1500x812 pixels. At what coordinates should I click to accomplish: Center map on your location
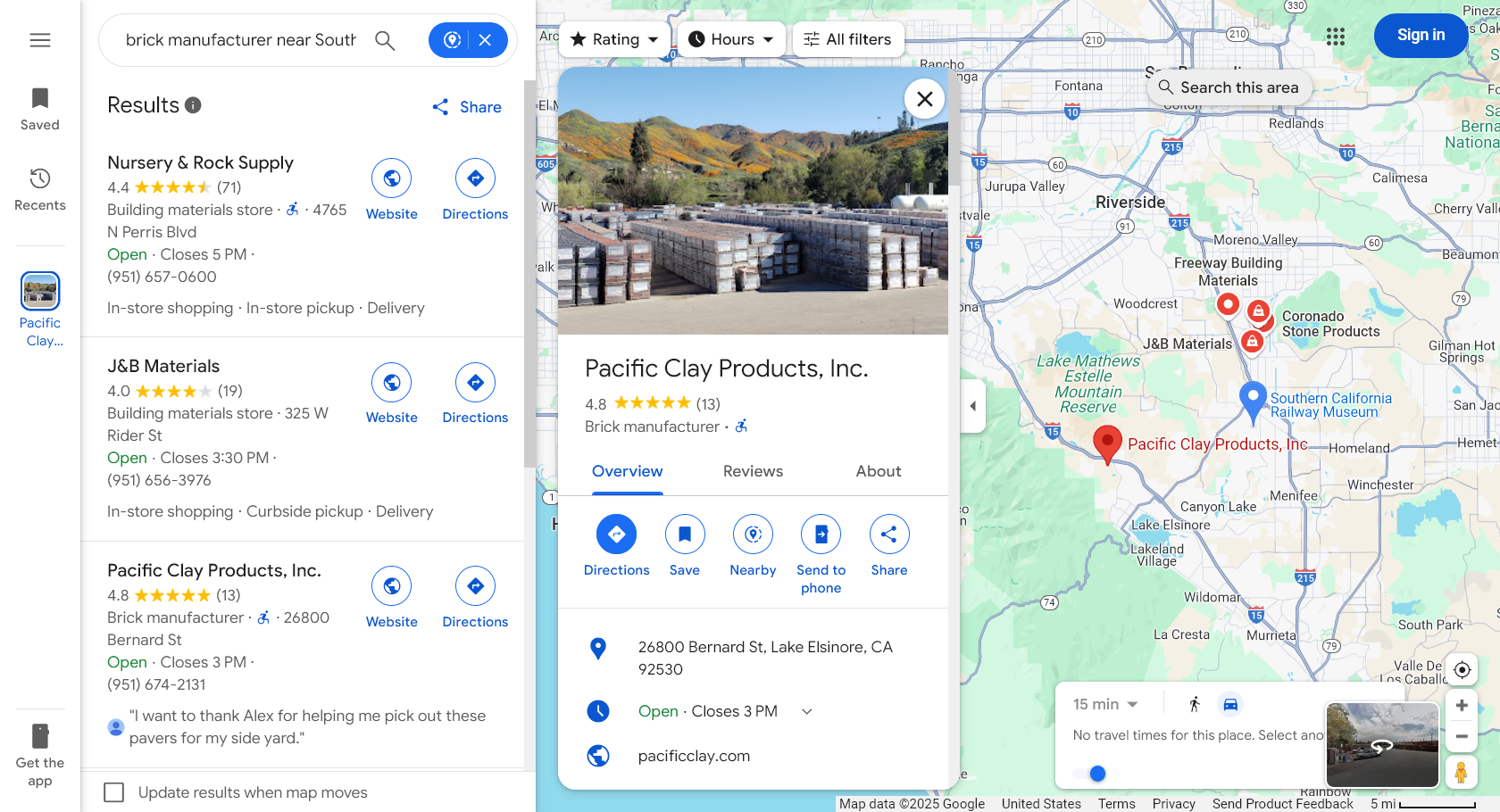point(1462,669)
